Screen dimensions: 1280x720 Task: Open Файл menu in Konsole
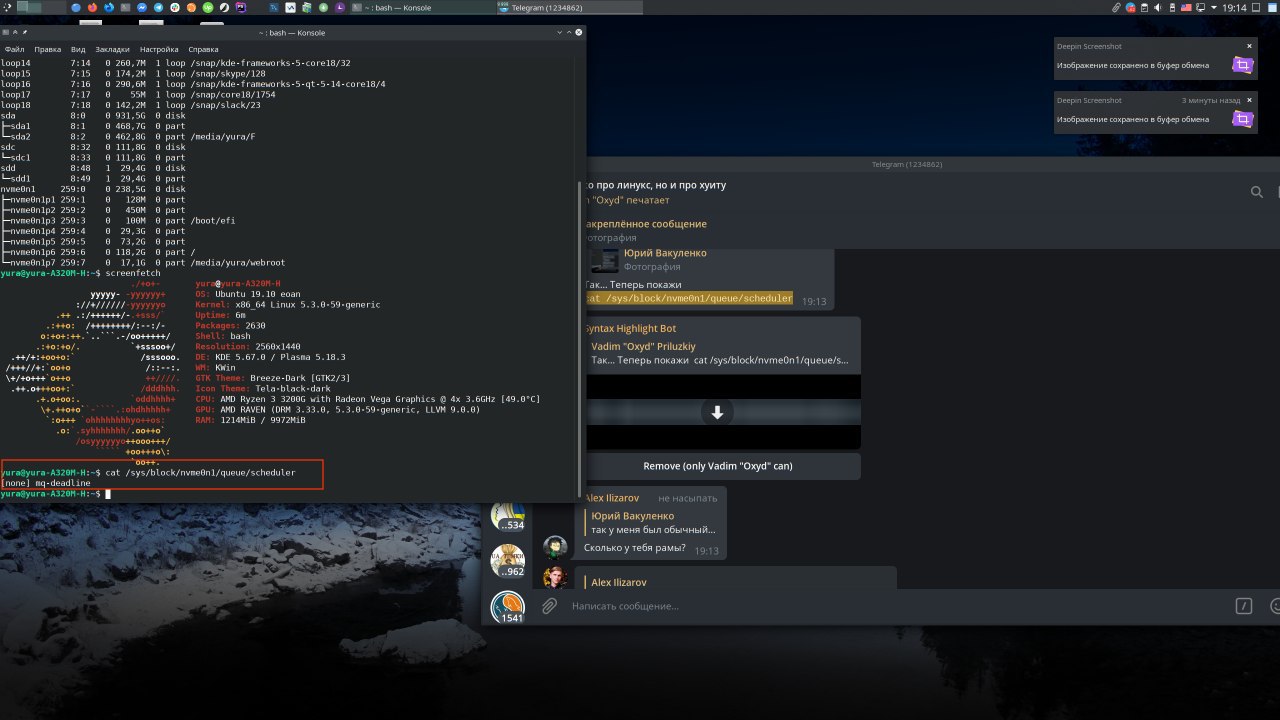(x=14, y=49)
